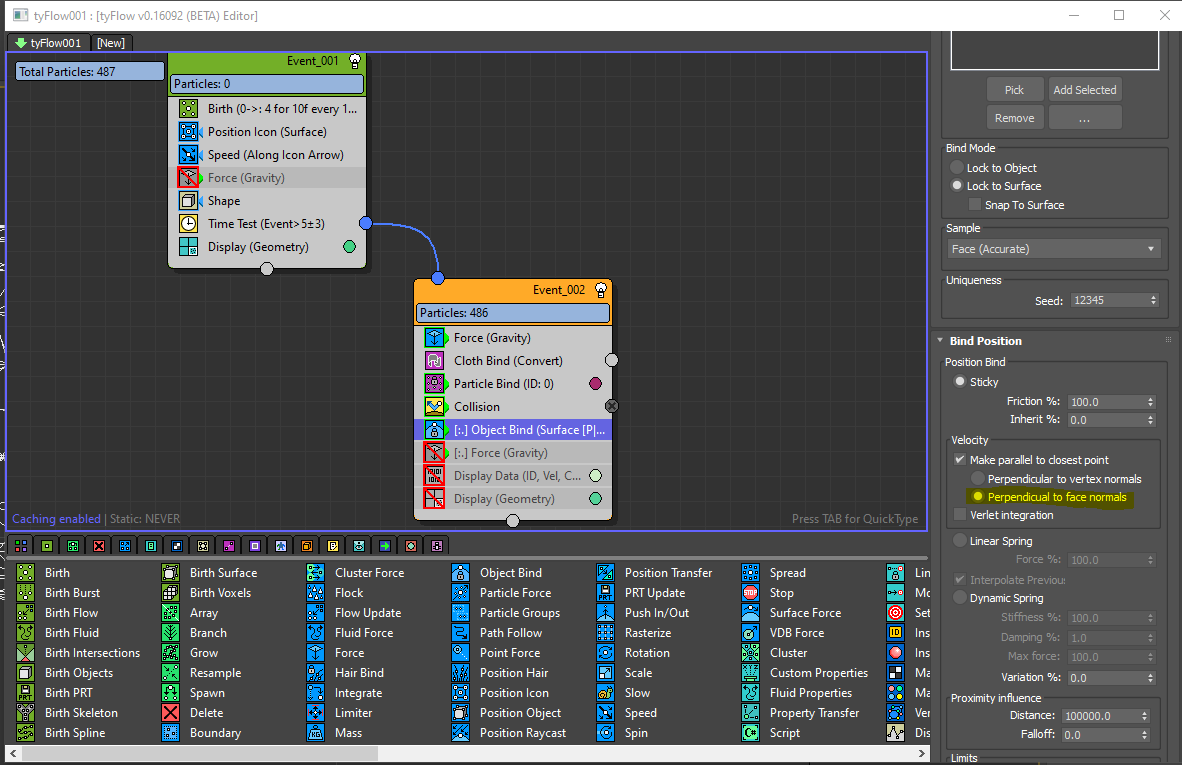Image resolution: width=1182 pixels, height=765 pixels.
Task: Toggle Make parallel to closest point checkbox
Action: (x=960, y=459)
